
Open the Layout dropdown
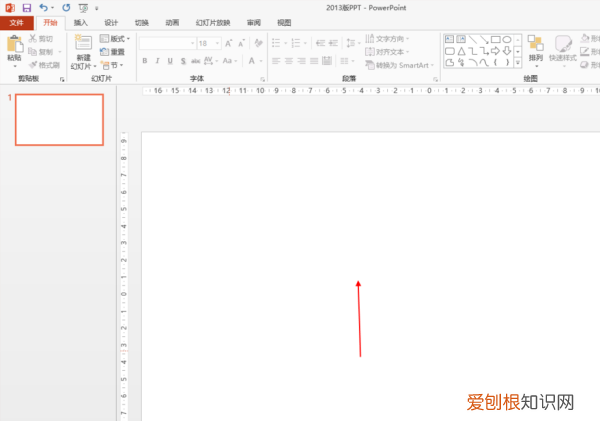click(x=114, y=39)
